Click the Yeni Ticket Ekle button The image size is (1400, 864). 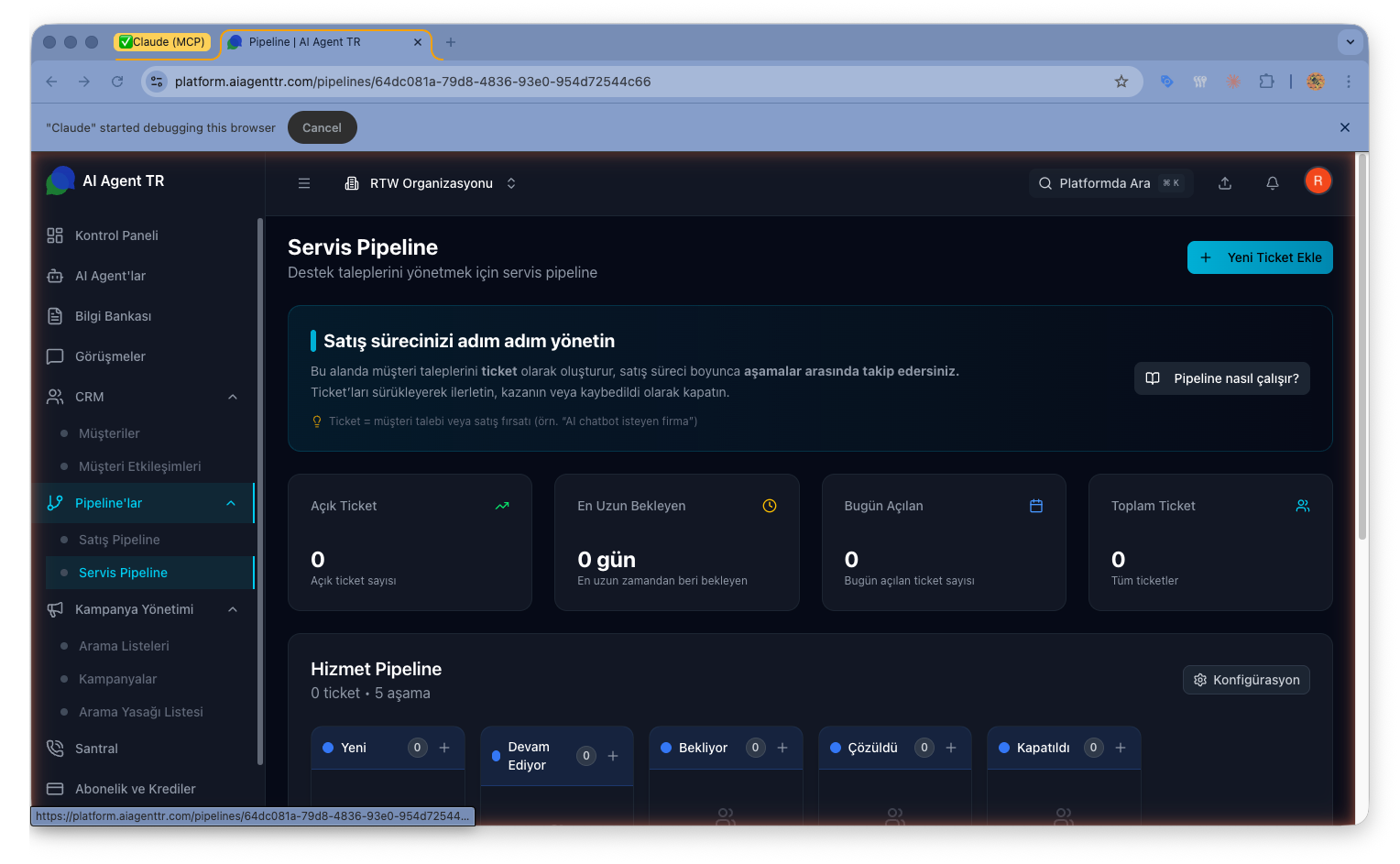click(1260, 257)
